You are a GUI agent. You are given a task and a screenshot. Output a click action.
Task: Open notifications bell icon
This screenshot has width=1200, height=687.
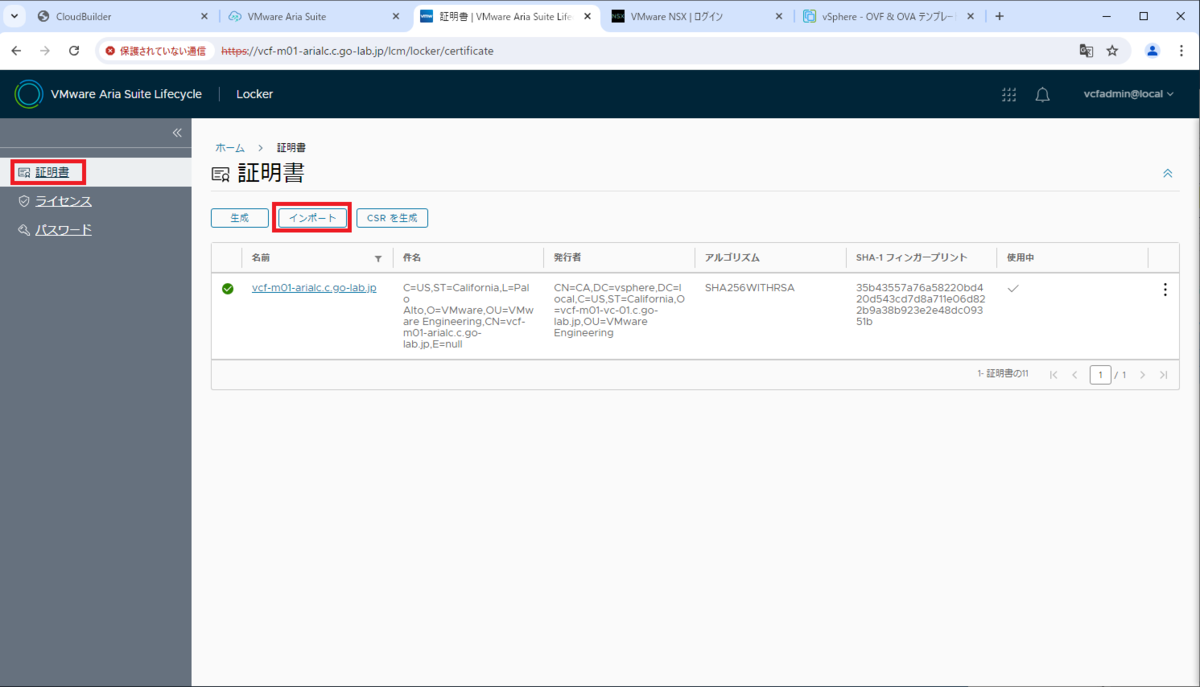coord(1042,94)
